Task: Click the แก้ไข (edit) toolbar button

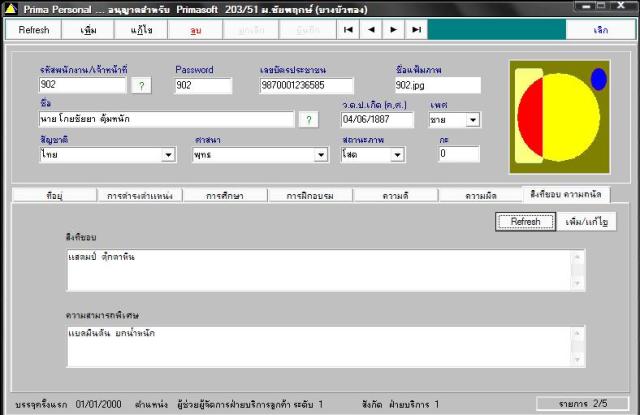Action: (141, 30)
